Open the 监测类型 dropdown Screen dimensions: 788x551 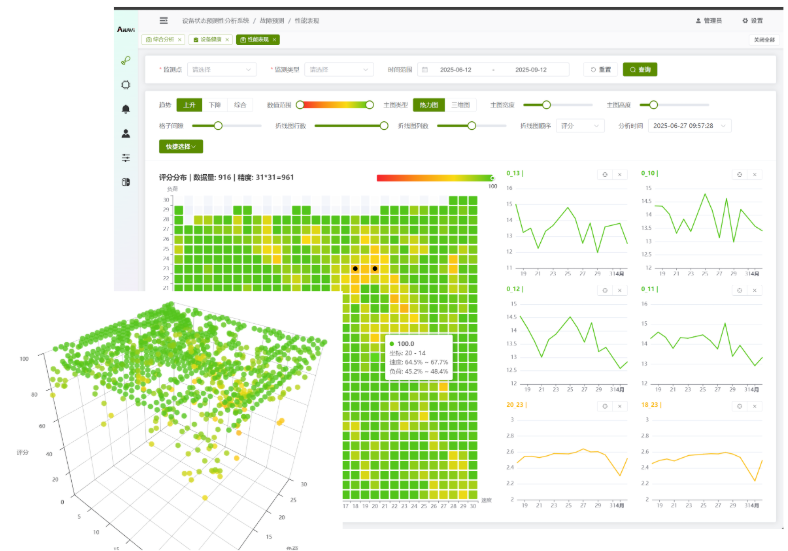(x=338, y=70)
